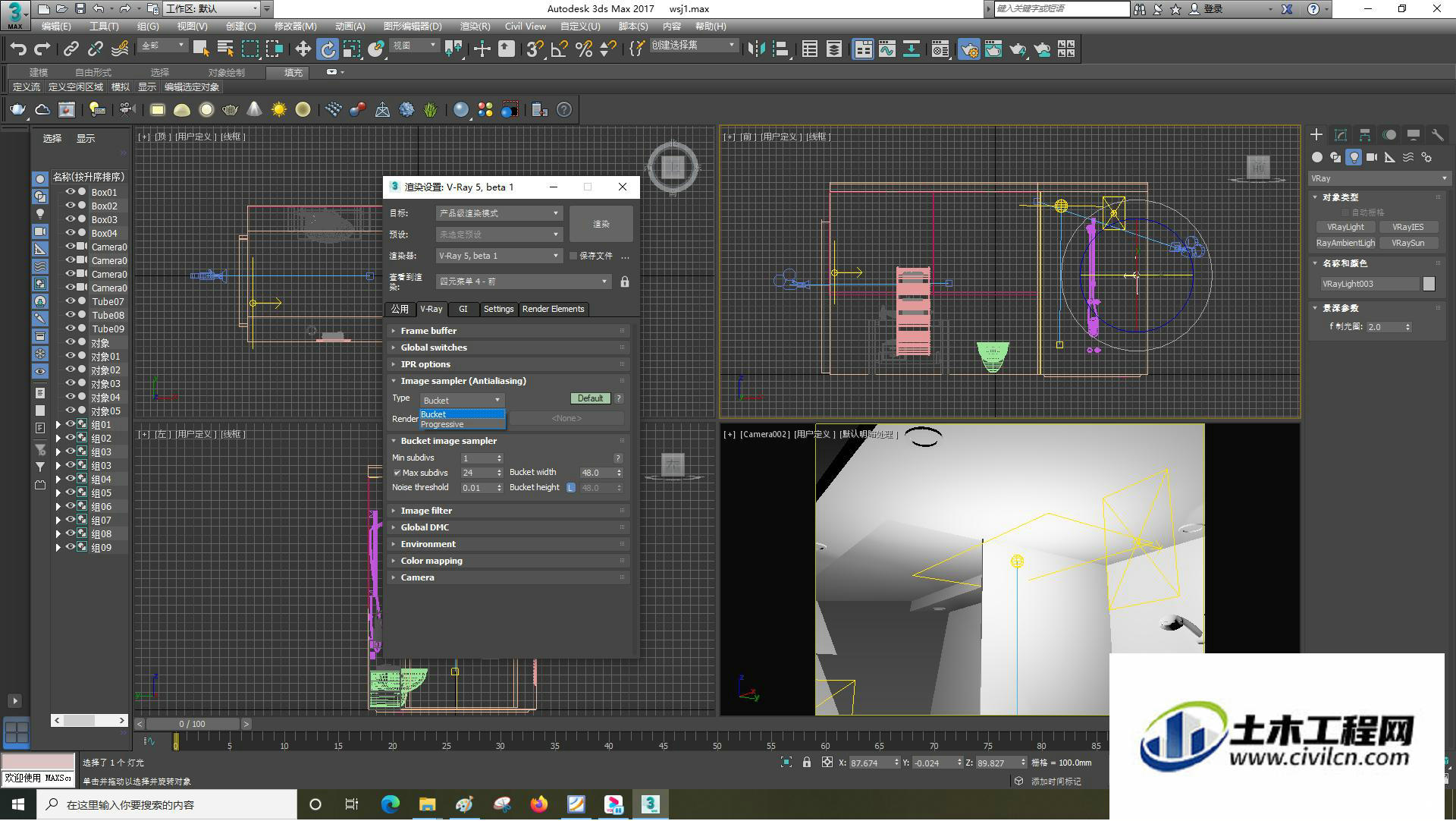Toggle the render view lock icon
Viewport: 1456px width, 821px height.
coord(625,282)
